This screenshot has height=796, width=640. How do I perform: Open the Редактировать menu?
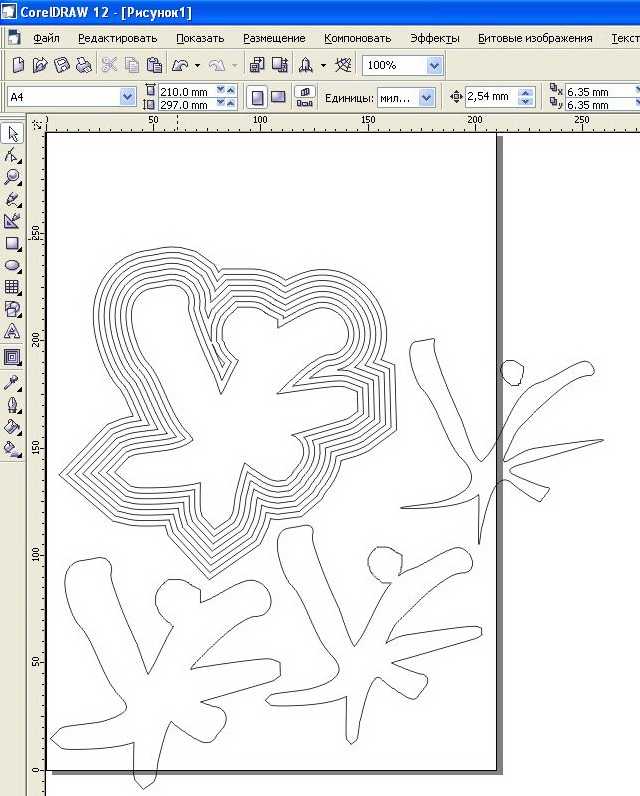click(117, 39)
